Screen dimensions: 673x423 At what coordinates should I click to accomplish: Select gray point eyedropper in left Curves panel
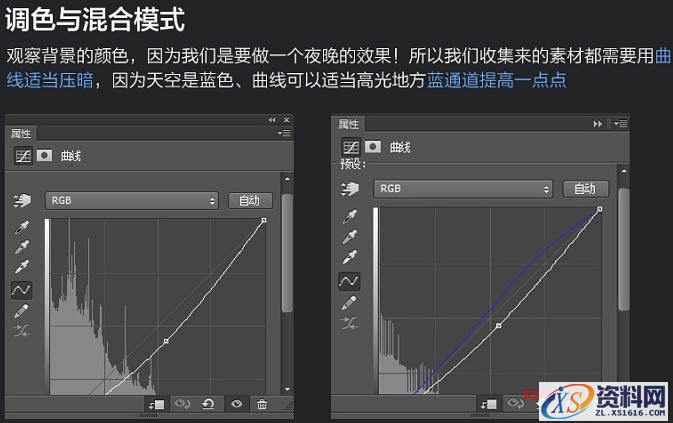coord(22,247)
